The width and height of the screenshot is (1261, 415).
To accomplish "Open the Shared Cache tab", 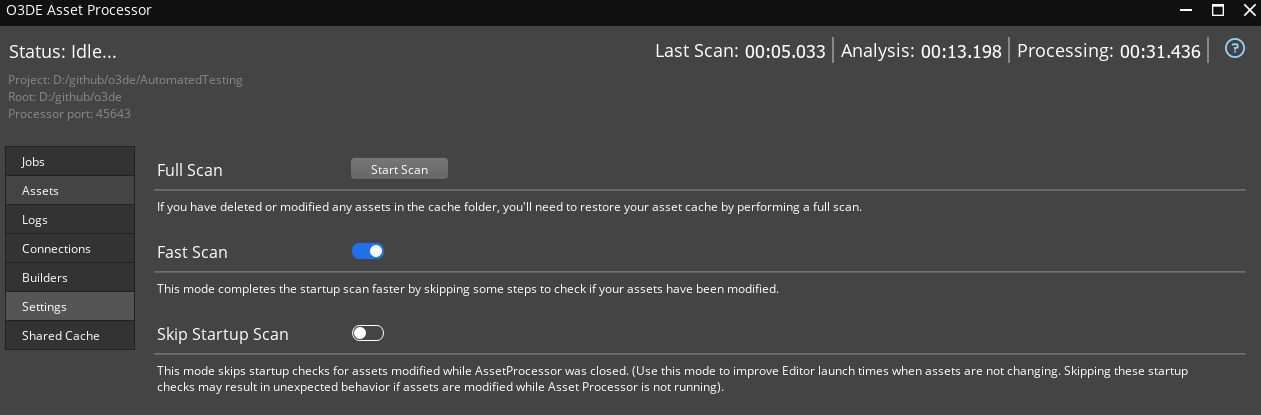I will [x=70, y=335].
